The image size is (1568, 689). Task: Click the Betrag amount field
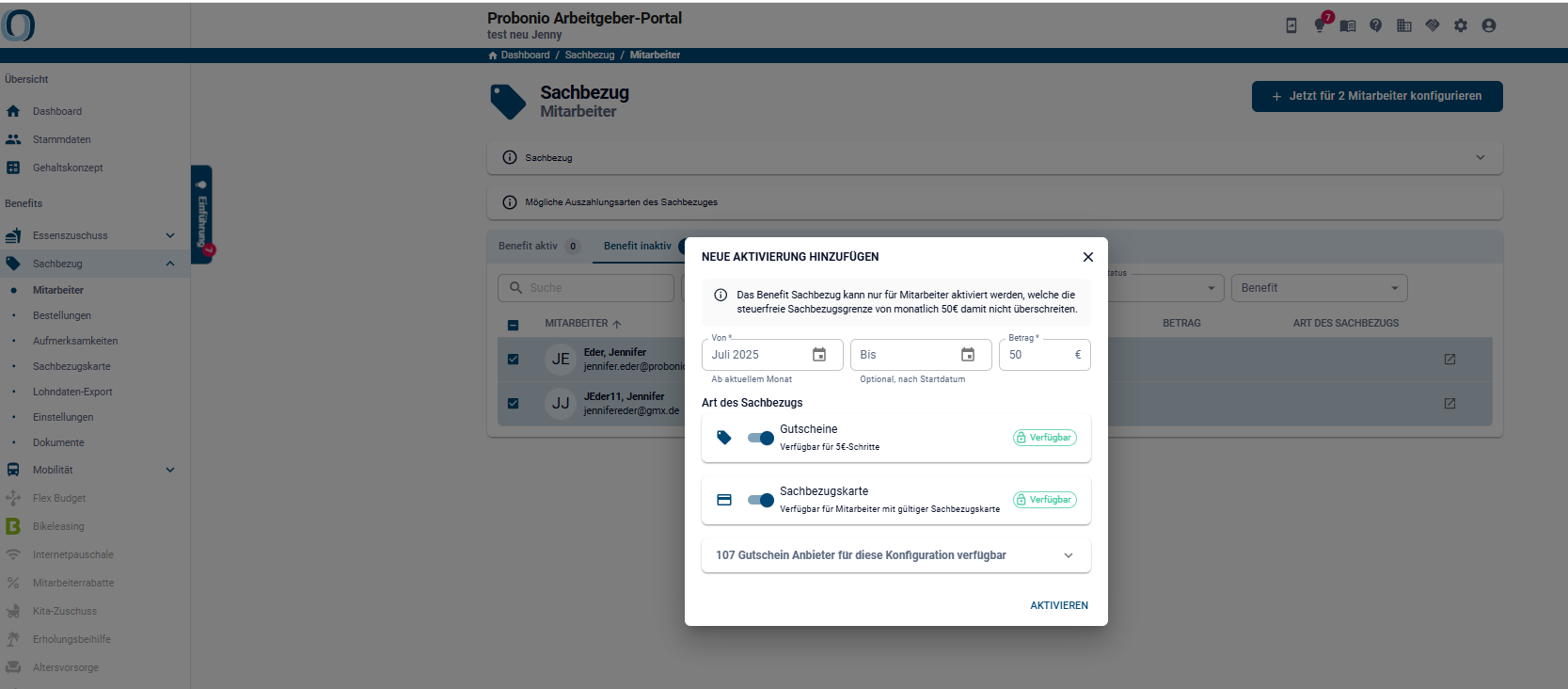[1045, 355]
